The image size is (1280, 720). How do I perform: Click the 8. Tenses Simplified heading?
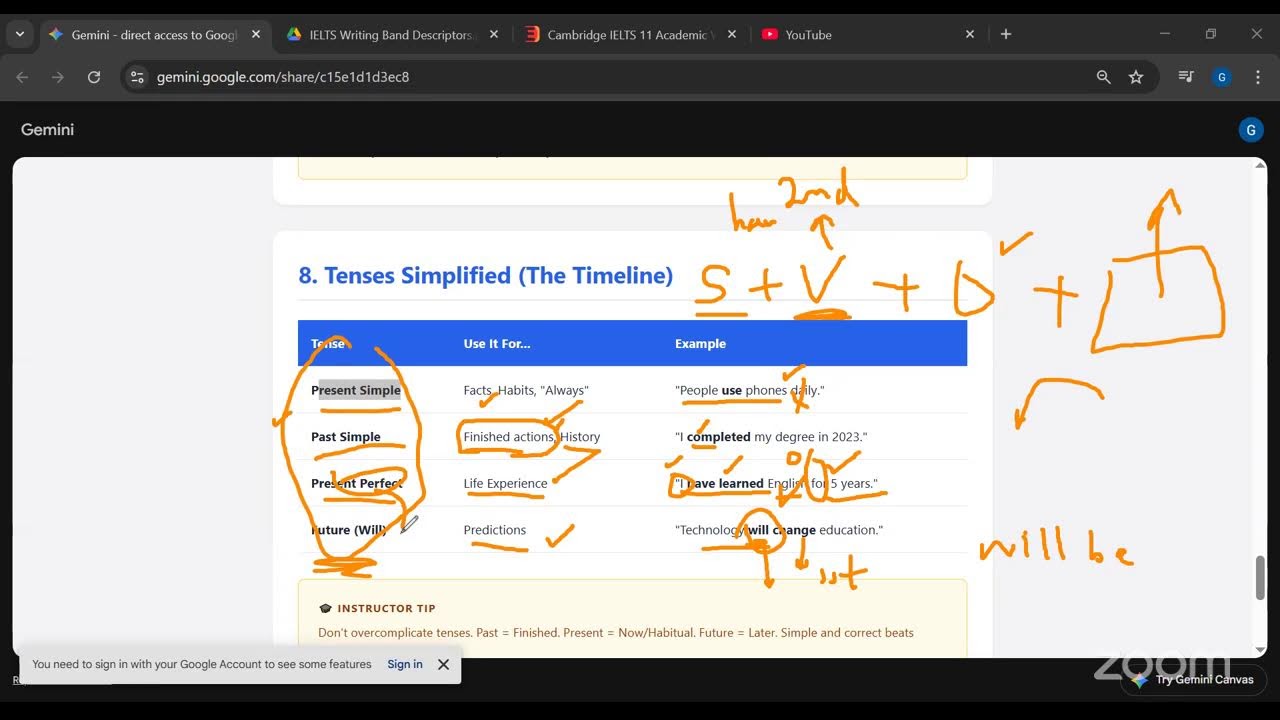[485, 275]
